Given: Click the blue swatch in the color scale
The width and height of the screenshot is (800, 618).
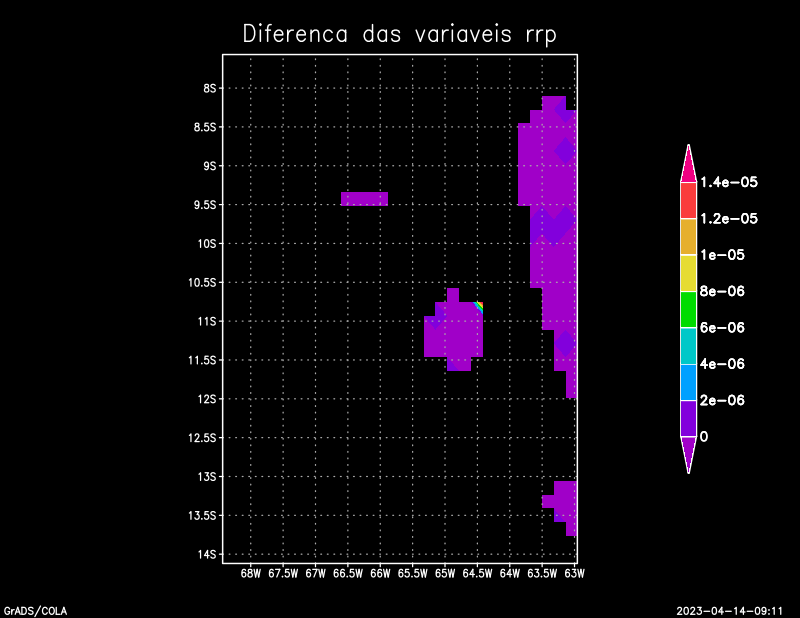Looking at the screenshot, I should click(688, 382).
